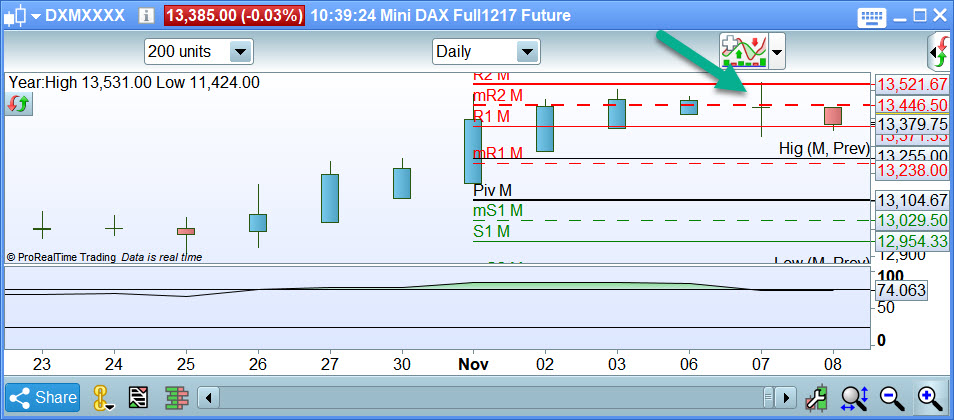
Task: Click the 13,029.50 price label
Action: pyautogui.click(x=912, y=220)
